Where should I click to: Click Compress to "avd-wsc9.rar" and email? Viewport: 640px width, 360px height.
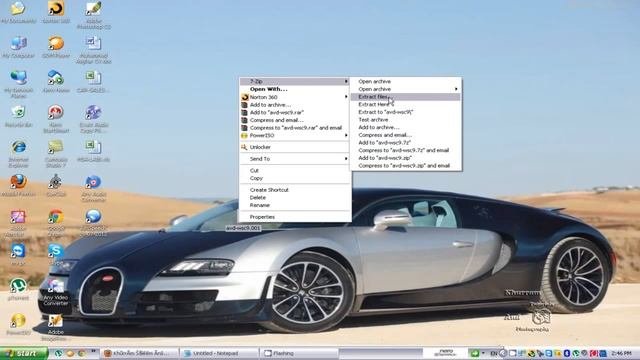point(295,128)
